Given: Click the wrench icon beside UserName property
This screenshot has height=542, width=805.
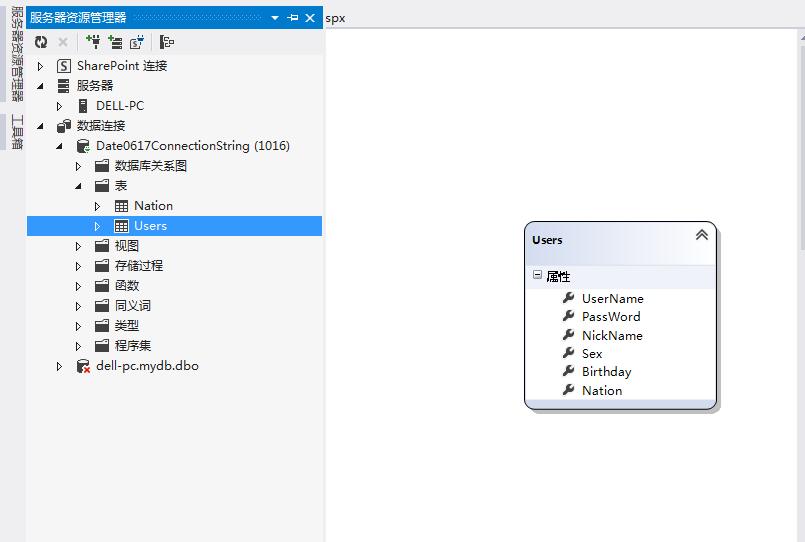Looking at the screenshot, I should coord(568,298).
